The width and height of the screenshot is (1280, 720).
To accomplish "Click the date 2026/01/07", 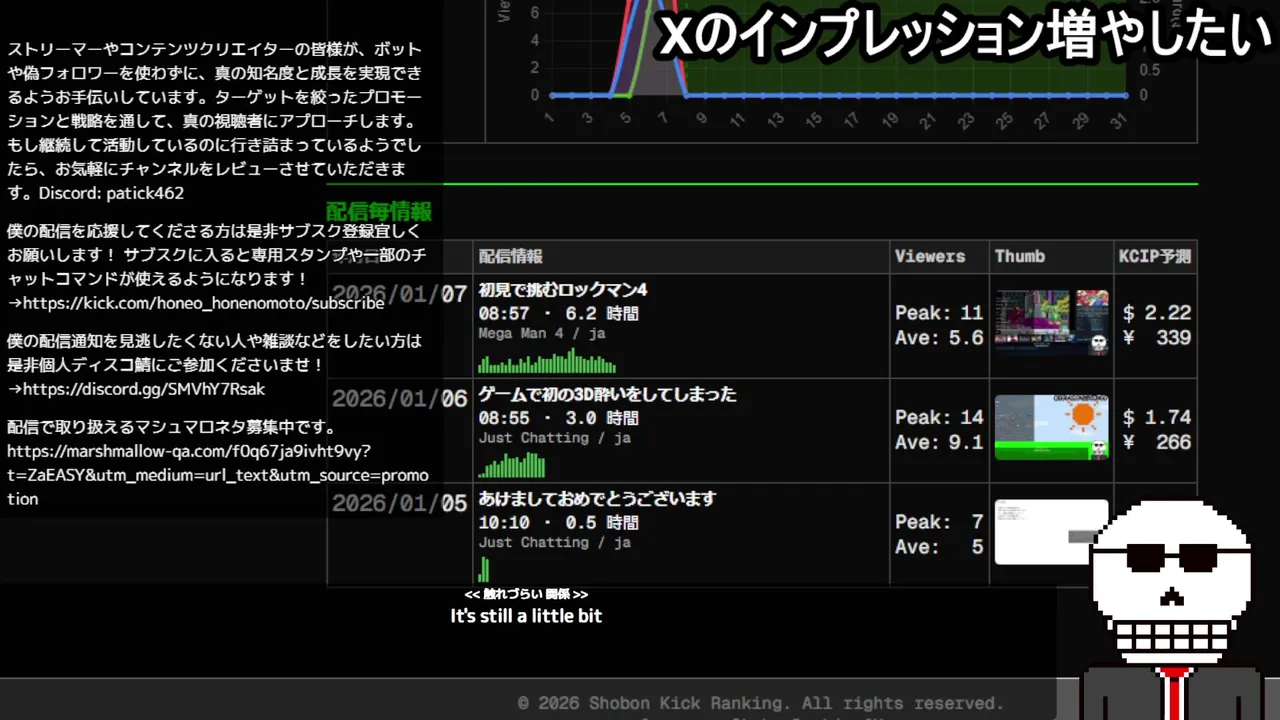I will click(x=399, y=295).
